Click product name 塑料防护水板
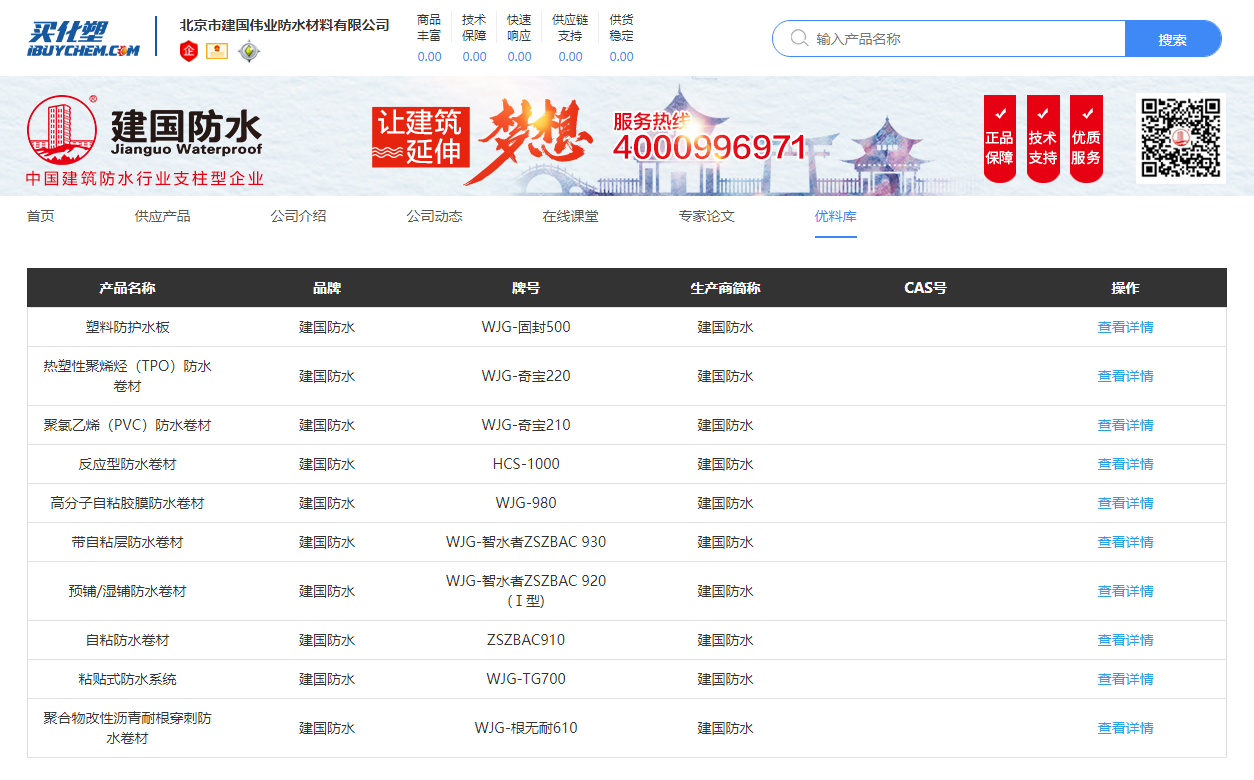 click(x=127, y=327)
